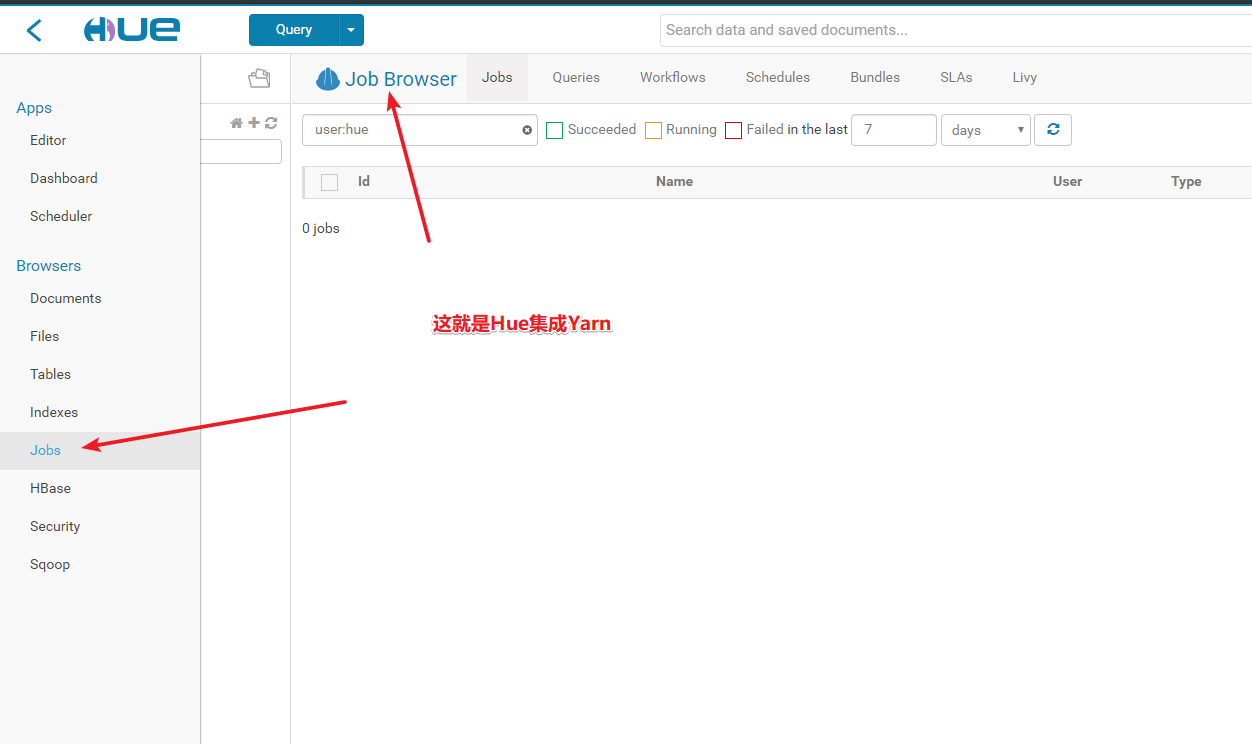Open the SLAs tab
This screenshot has width=1252, height=744.
(x=956, y=77)
